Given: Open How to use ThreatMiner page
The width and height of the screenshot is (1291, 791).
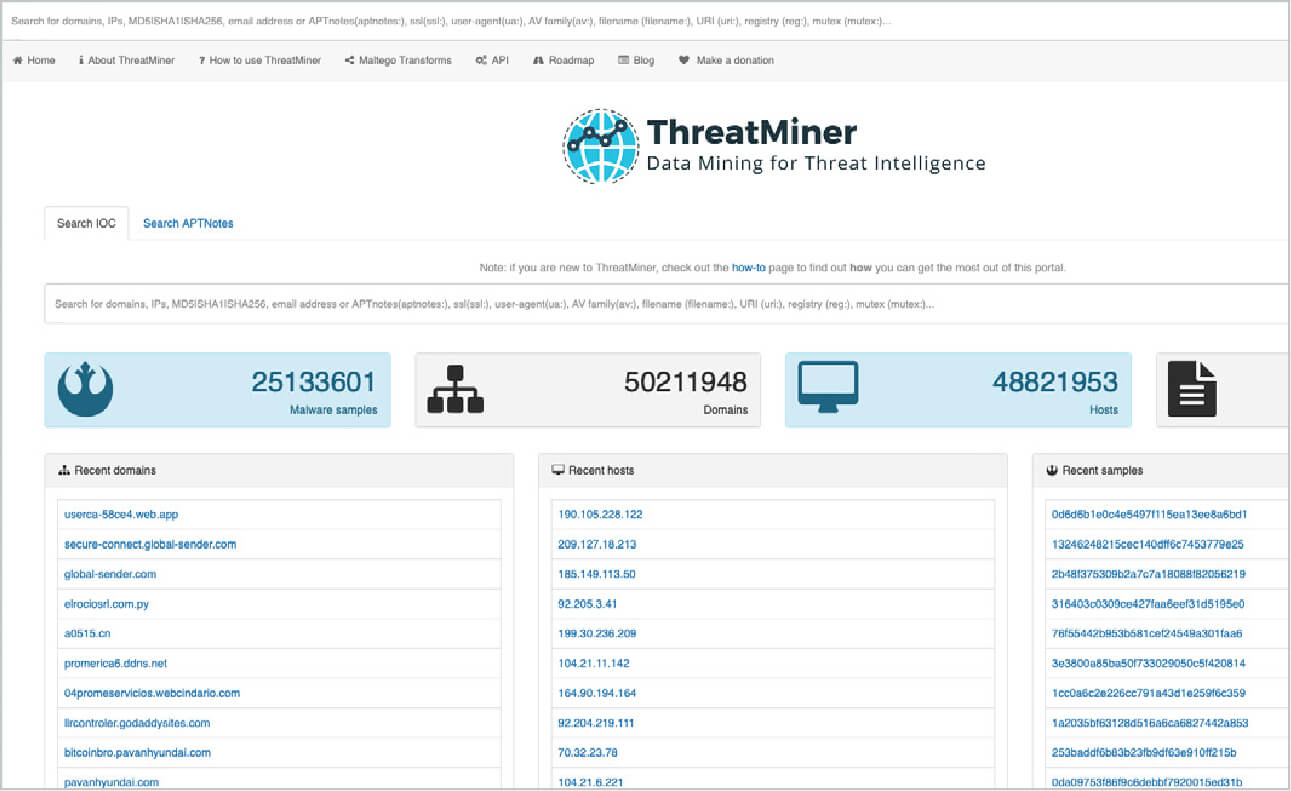Looking at the screenshot, I should tap(260, 60).
